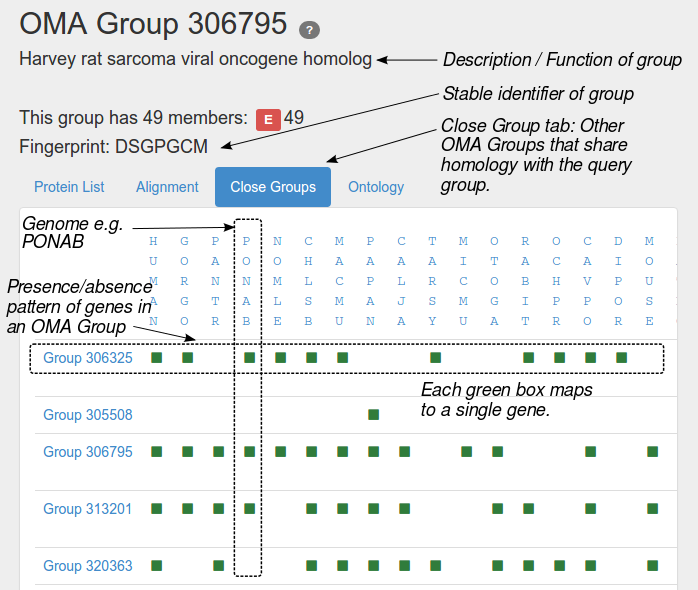
Task: Click the NOMLE genome column header
Action: 277,281
